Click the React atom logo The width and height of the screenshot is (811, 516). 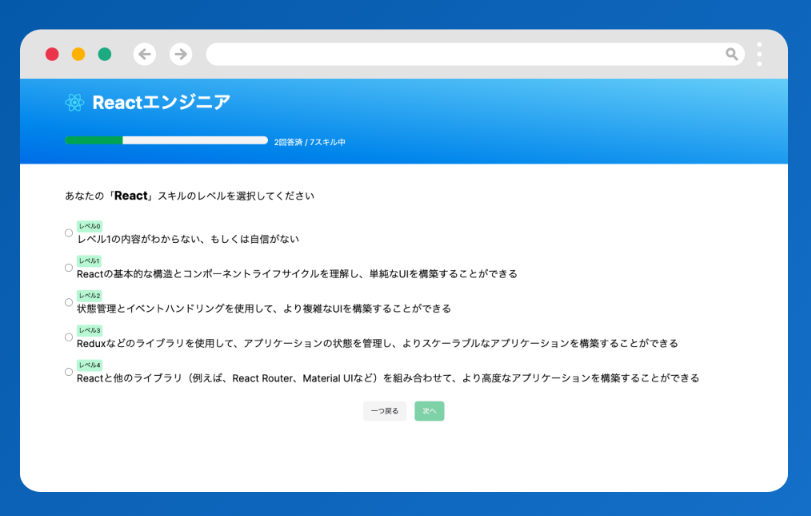[x=74, y=102]
